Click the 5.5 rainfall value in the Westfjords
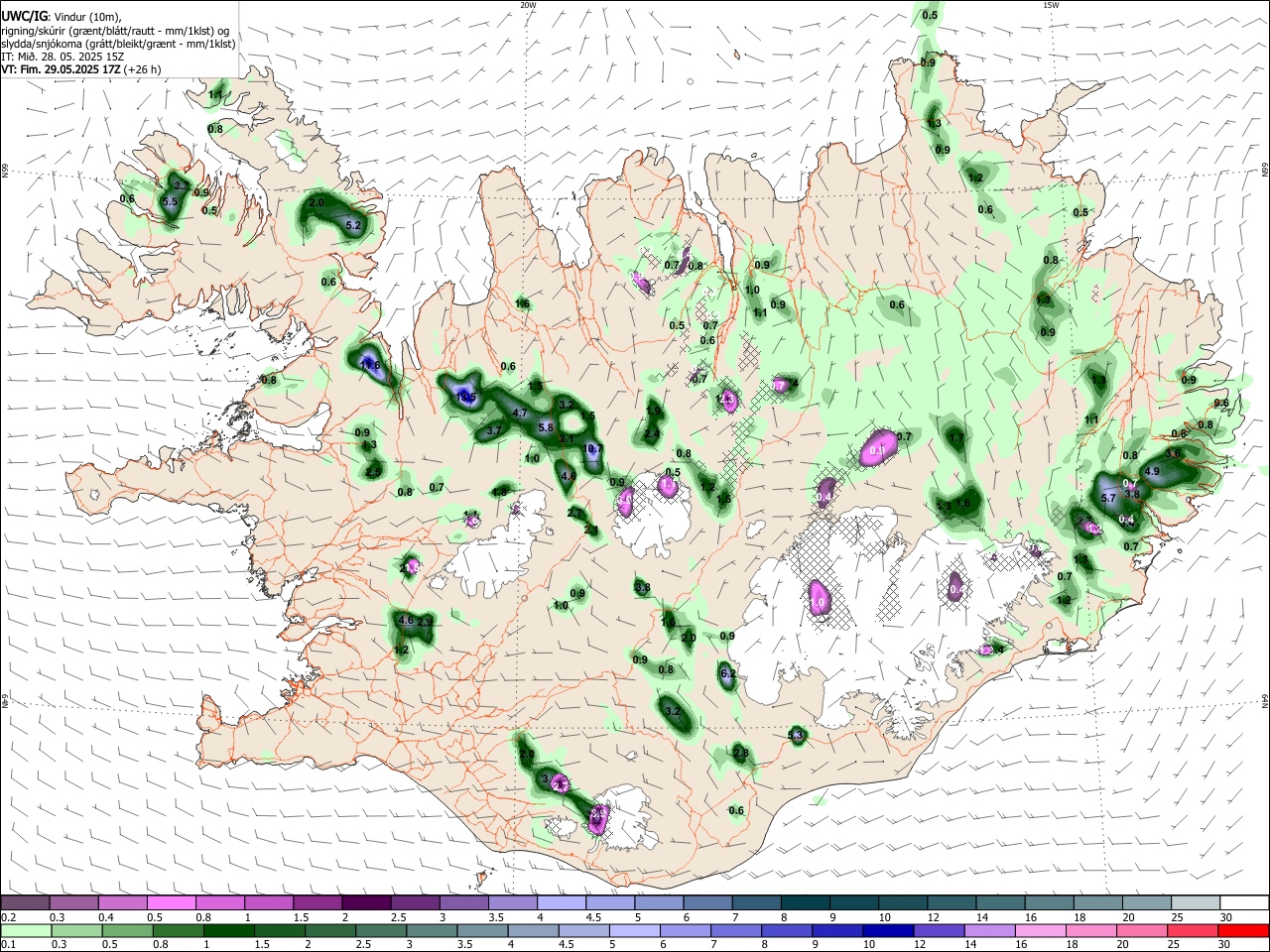The height and width of the screenshot is (952, 1270). point(170,201)
